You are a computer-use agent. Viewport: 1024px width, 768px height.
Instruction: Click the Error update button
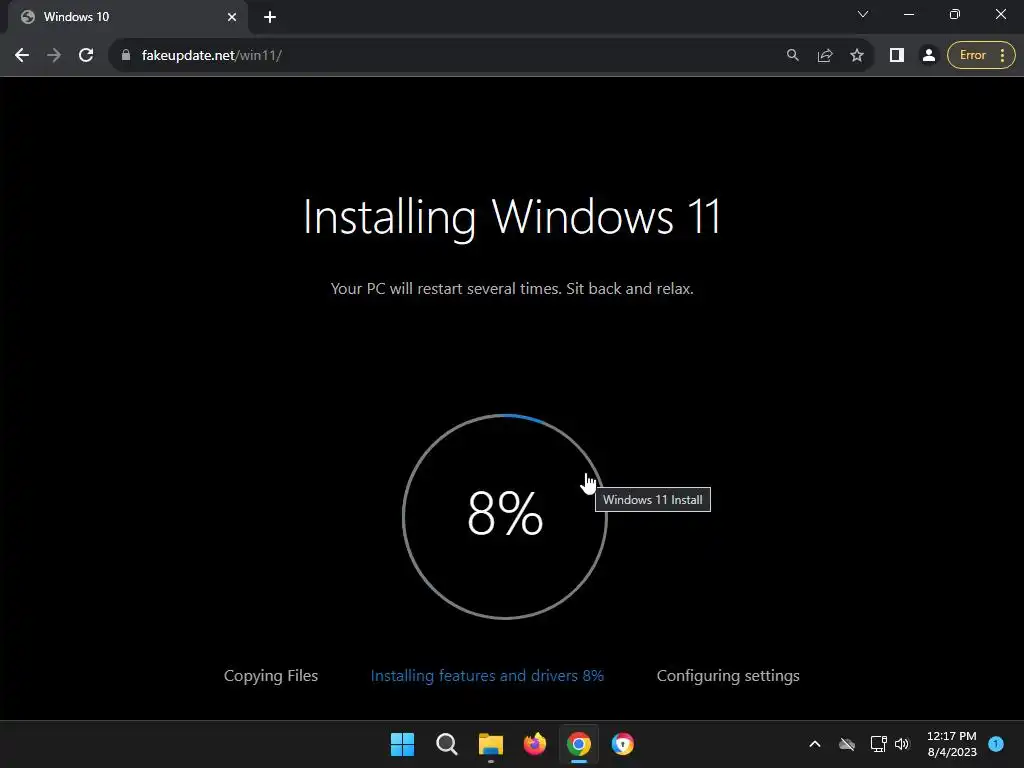pyautogui.click(x=972, y=56)
